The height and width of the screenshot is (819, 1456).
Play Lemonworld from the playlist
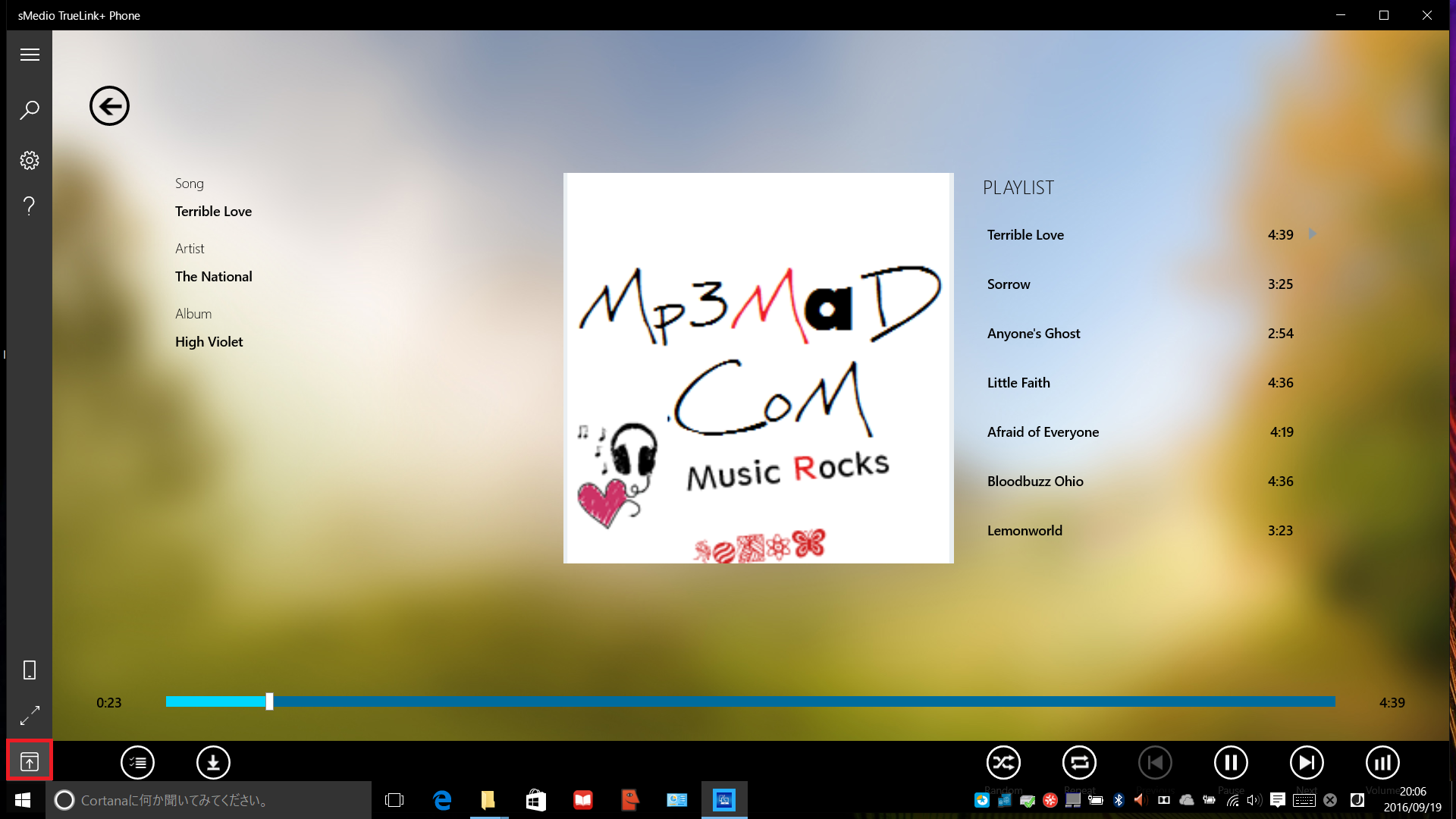coord(1140,531)
